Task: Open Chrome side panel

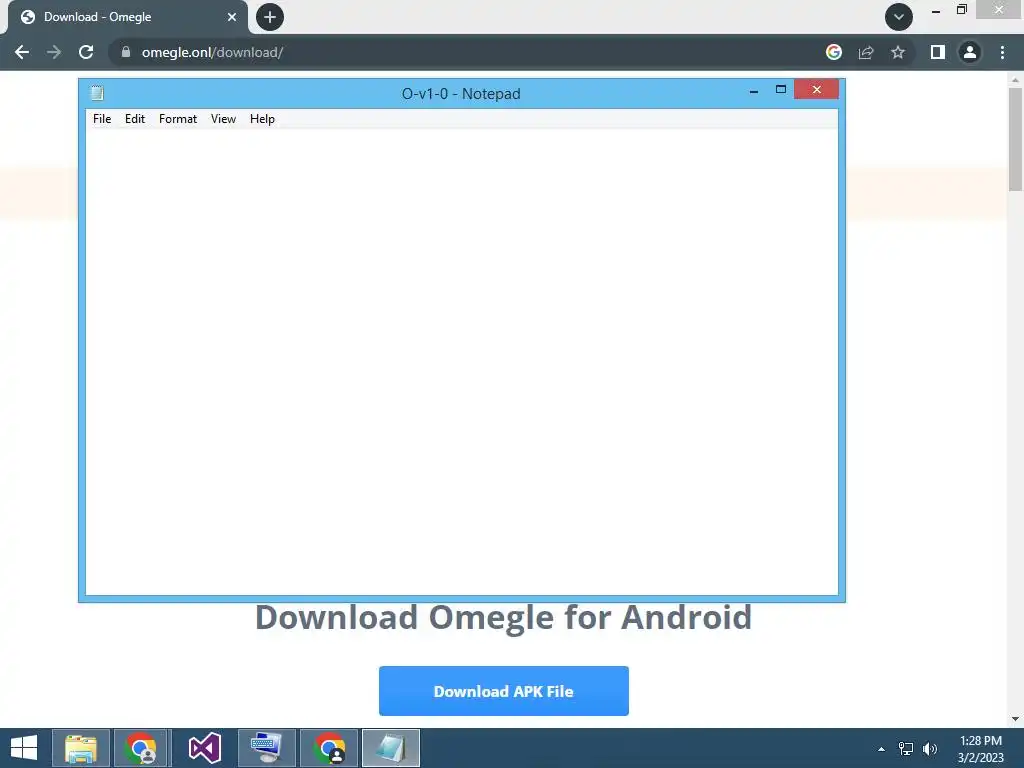Action: [938, 52]
